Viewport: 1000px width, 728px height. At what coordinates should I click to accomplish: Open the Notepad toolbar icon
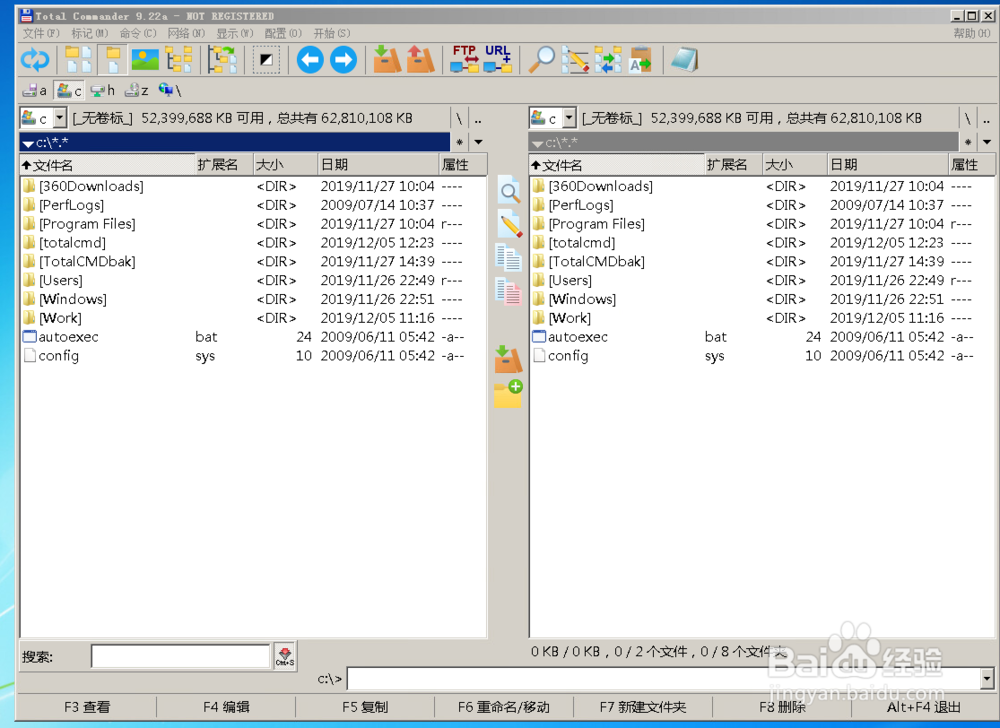tap(685, 60)
